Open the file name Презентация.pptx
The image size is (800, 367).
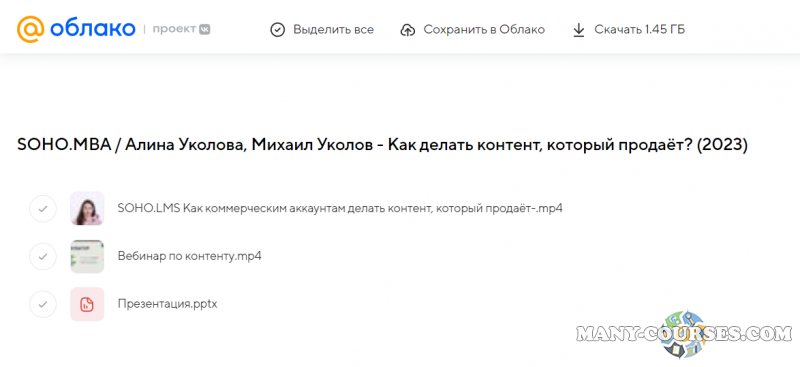pyautogui.click(x=167, y=304)
